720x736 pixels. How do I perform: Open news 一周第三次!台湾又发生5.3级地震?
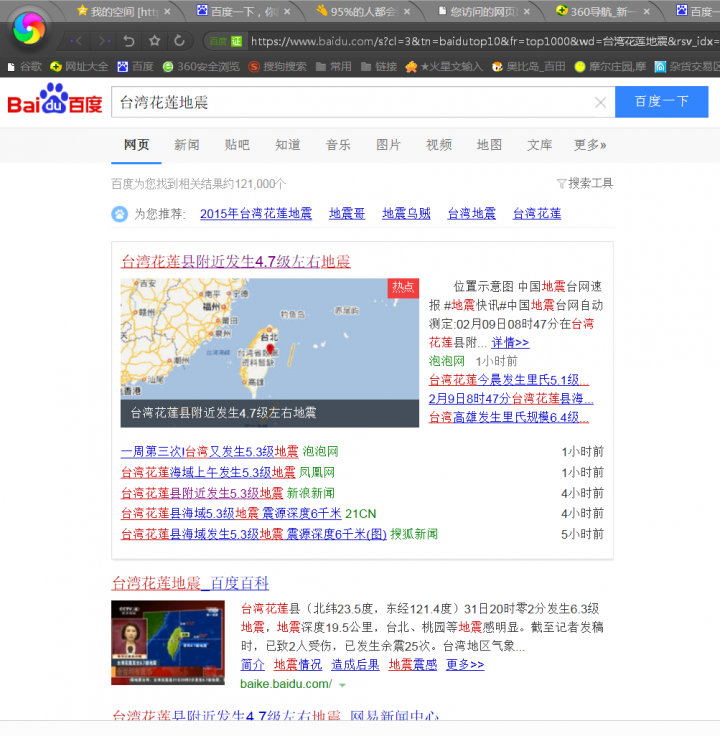pyautogui.click(x=209, y=452)
